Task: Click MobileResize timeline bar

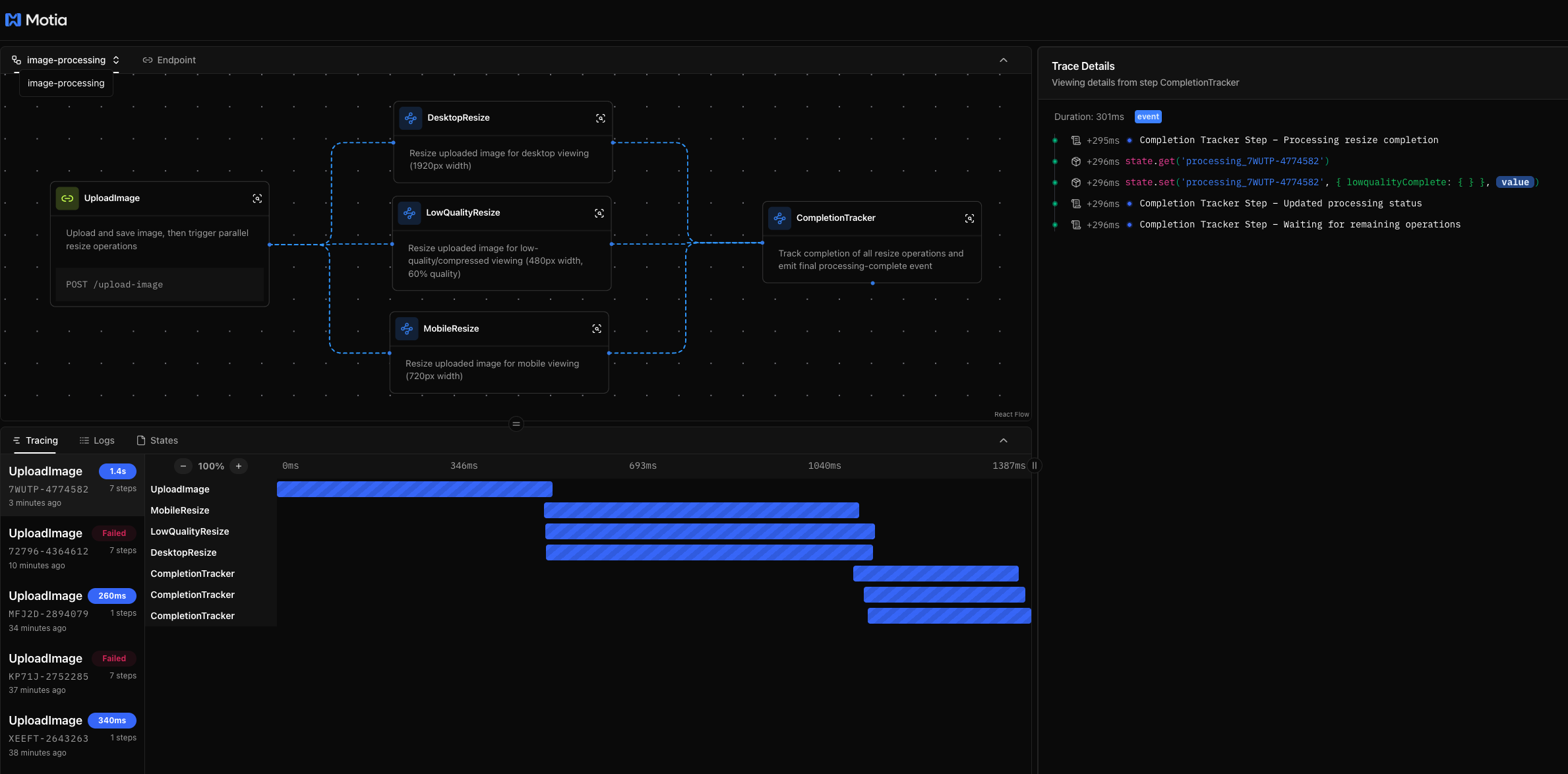Action: (x=701, y=510)
